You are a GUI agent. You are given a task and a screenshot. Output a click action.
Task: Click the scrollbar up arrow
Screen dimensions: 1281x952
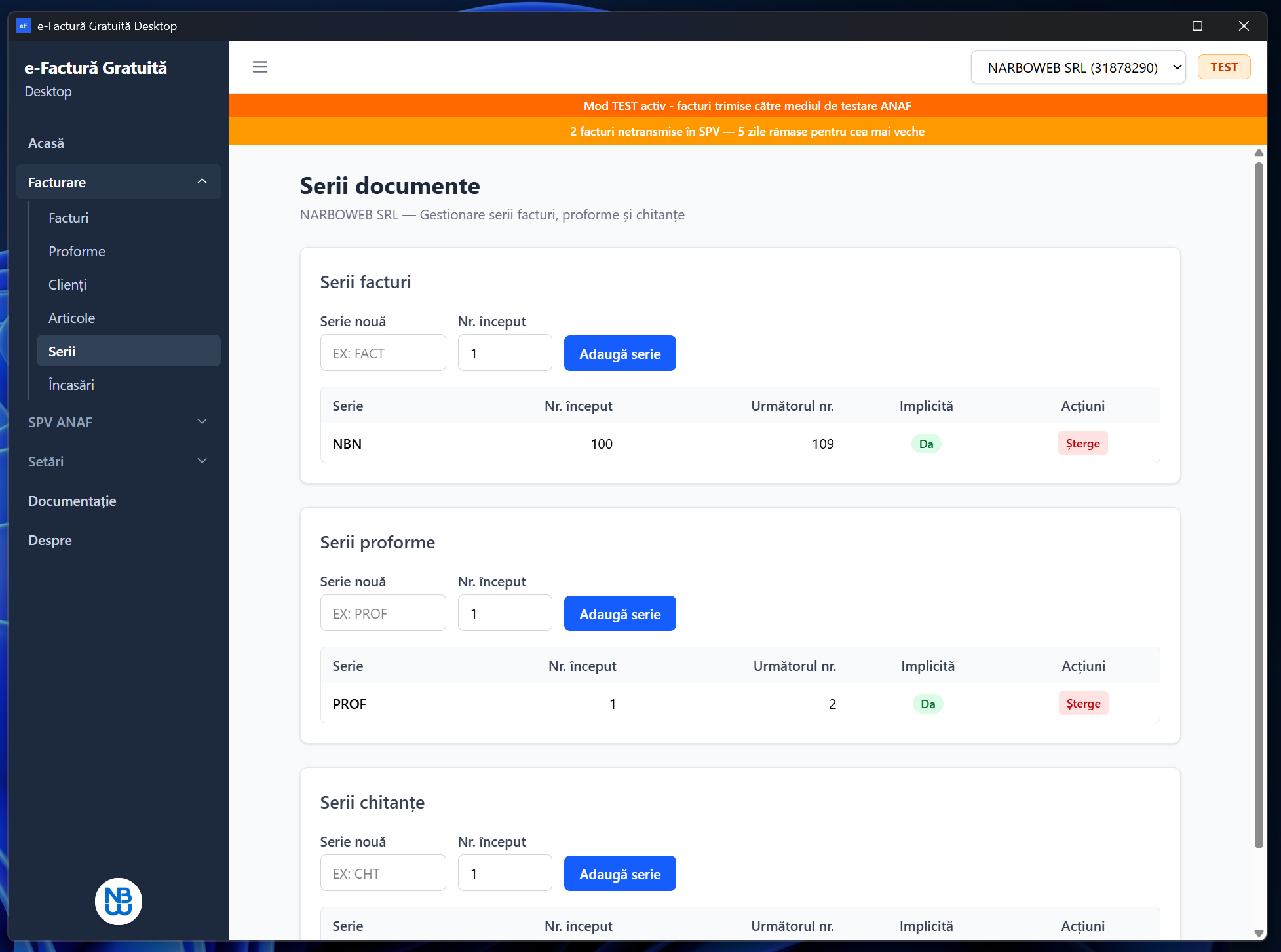[1259, 153]
